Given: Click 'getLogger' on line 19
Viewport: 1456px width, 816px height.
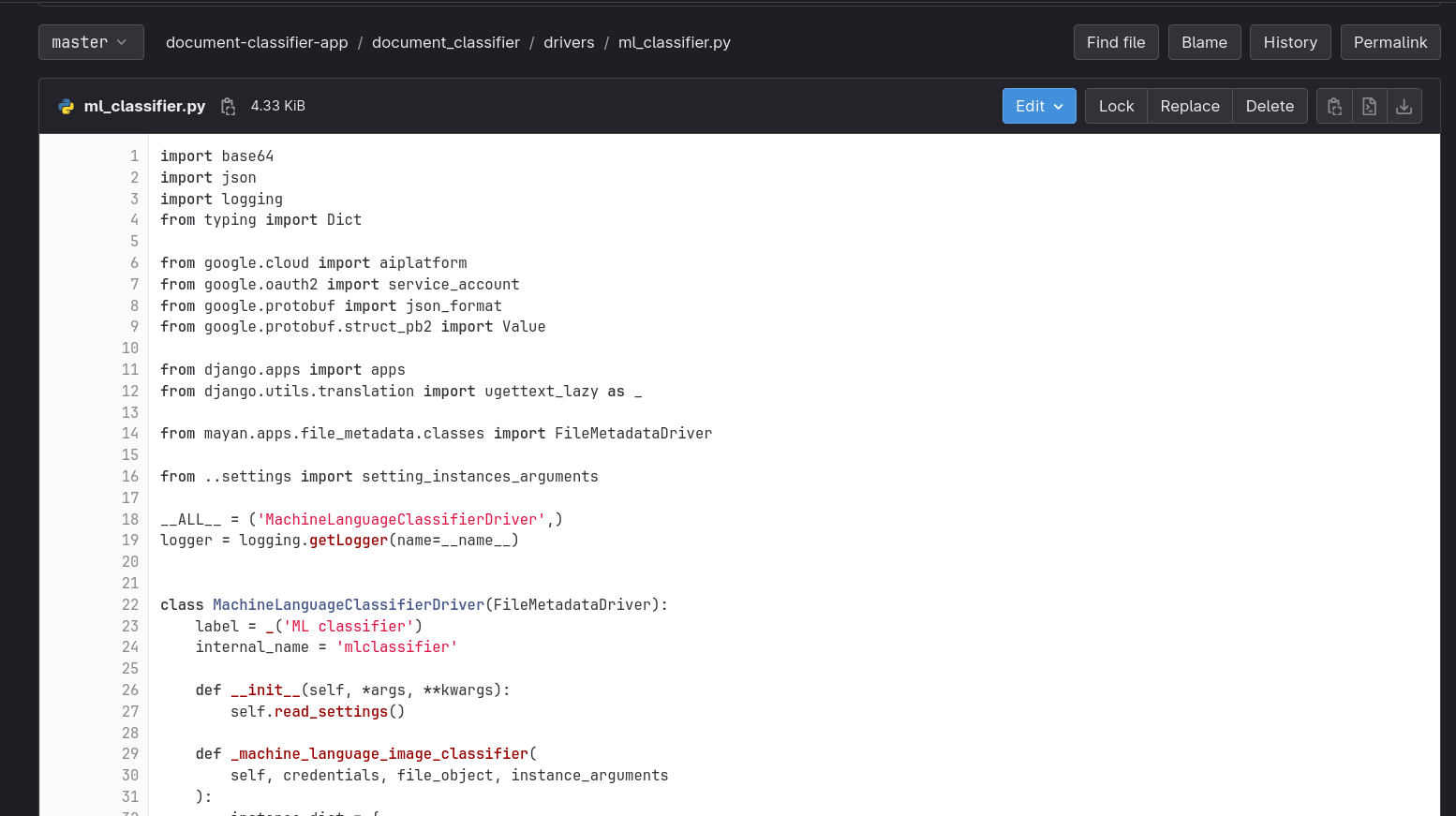Looking at the screenshot, I should click(x=349, y=541).
